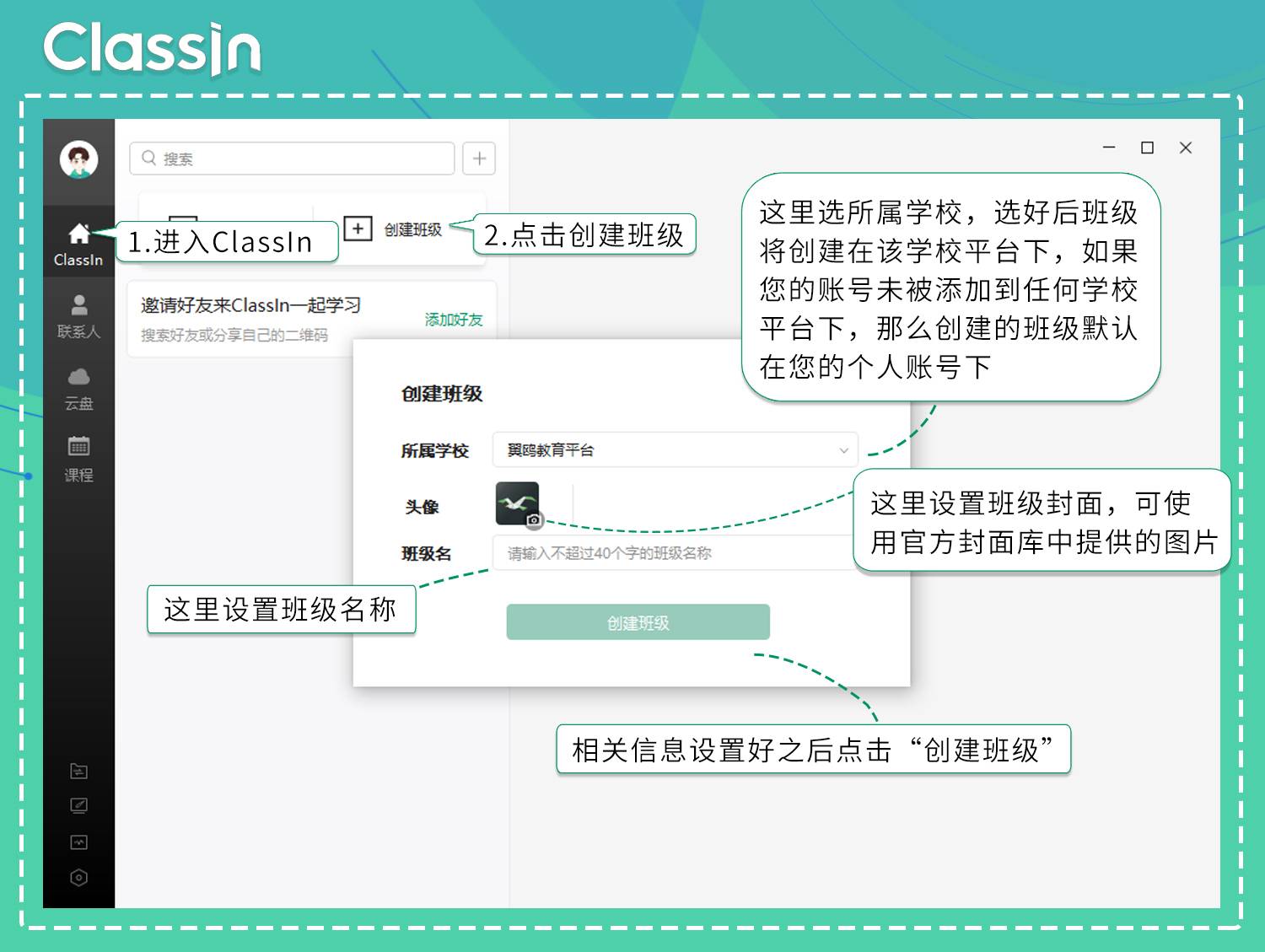Click the green 创建班级 button
The image size is (1265, 952).
coord(638,622)
